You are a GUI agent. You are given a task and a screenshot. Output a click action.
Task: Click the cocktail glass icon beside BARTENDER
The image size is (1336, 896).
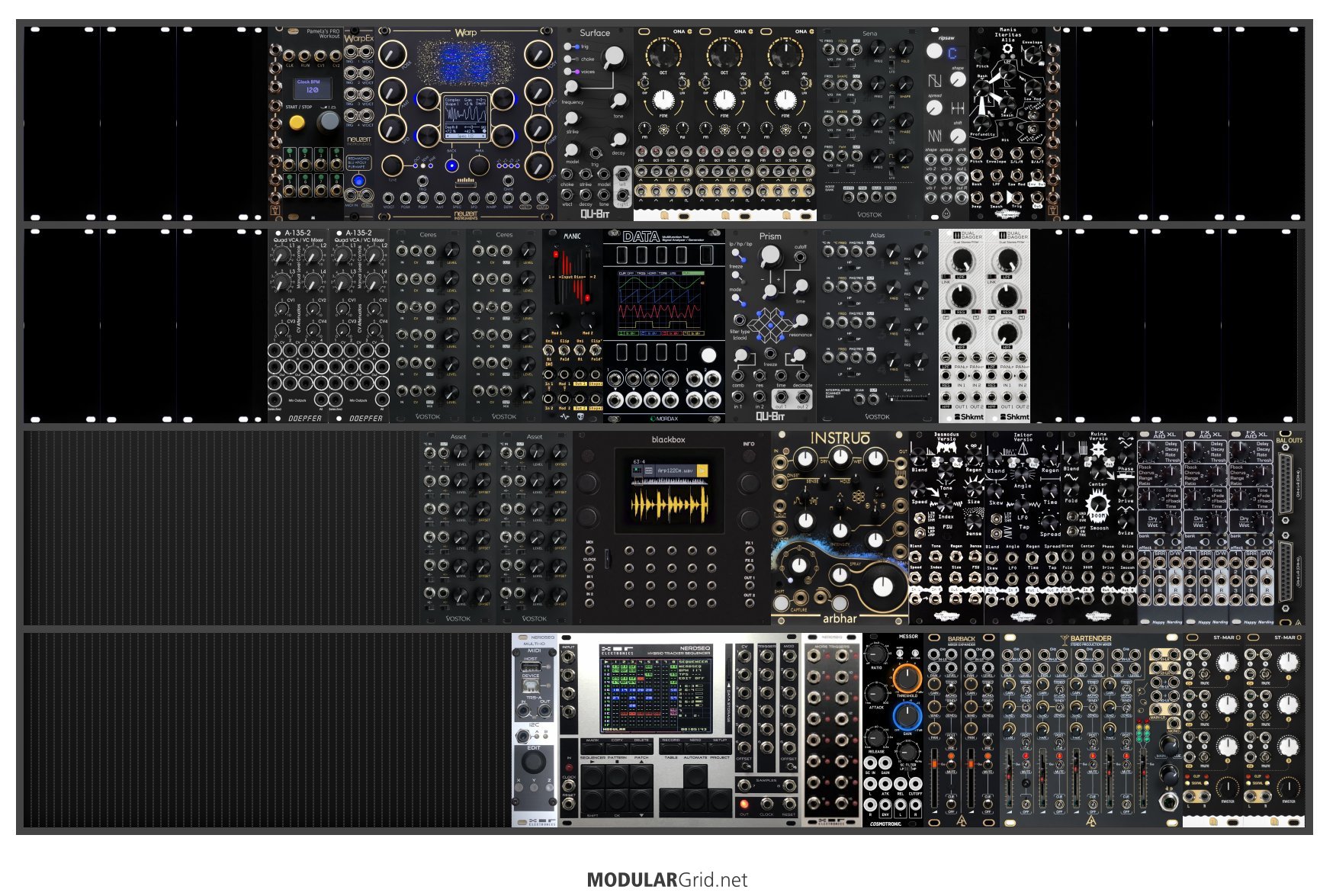1065,639
